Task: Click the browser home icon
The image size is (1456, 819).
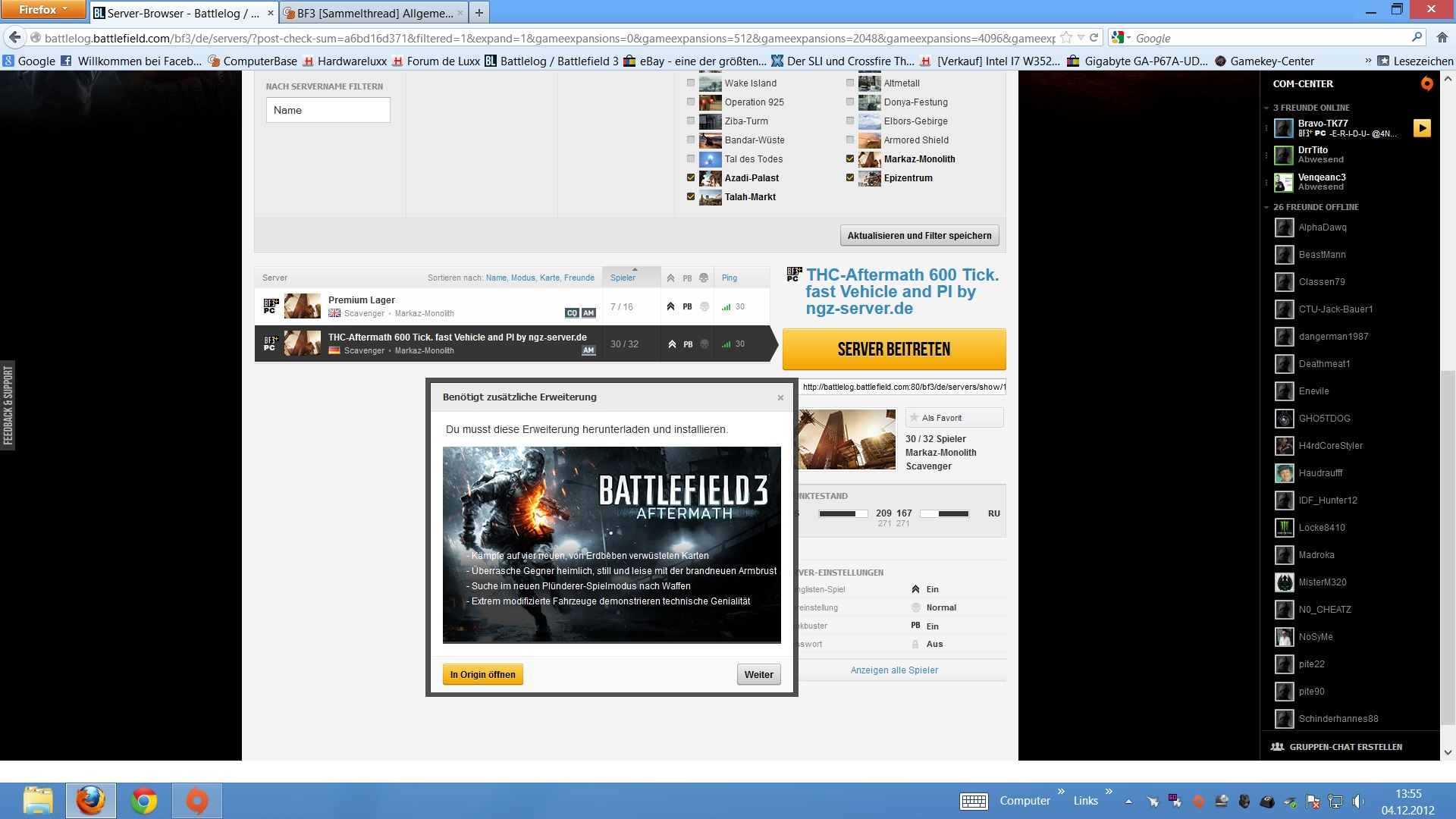Action: point(1442,37)
